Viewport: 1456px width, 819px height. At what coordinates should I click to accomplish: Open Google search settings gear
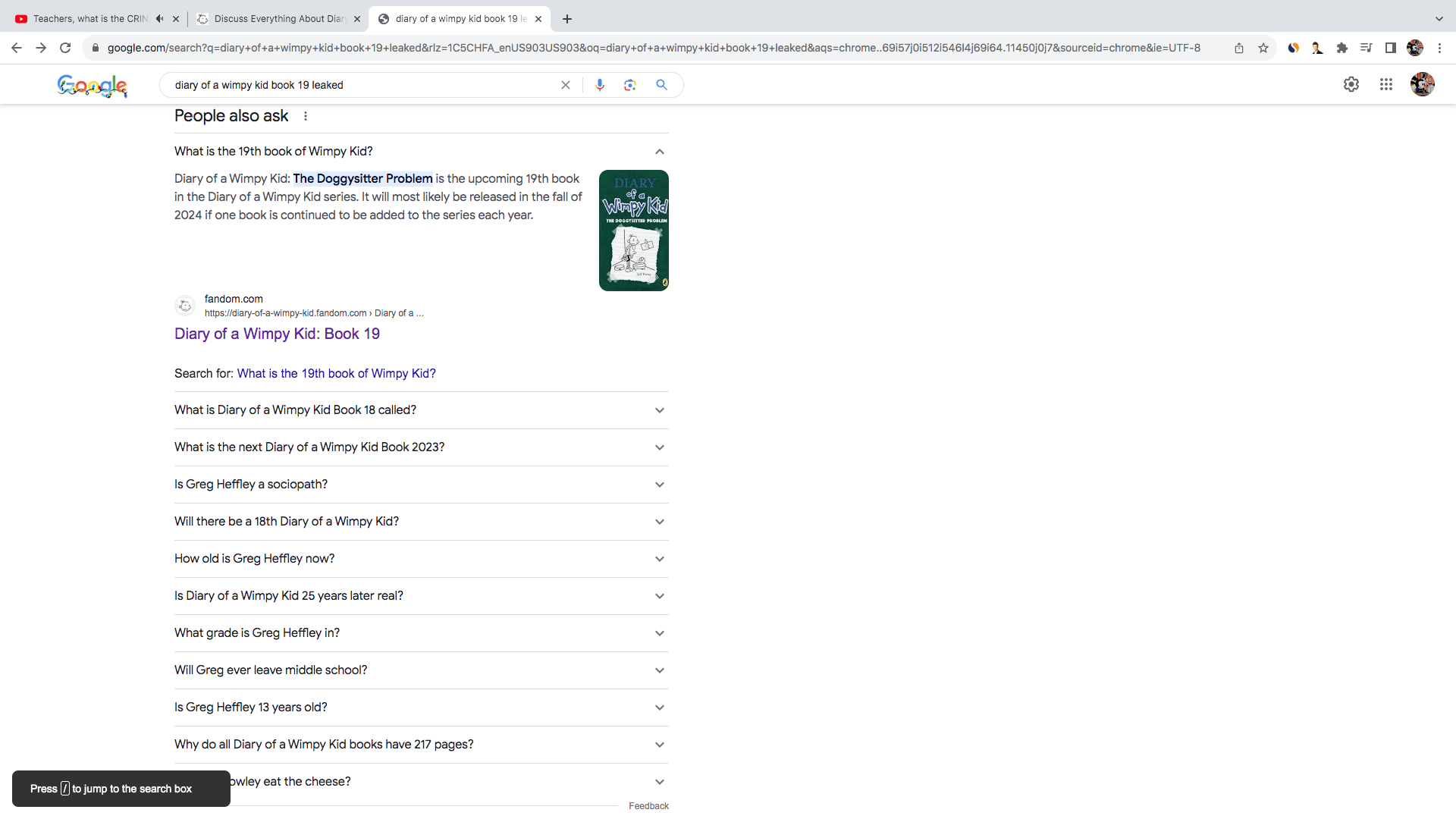pyautogui.click(x=1351, y=84)
